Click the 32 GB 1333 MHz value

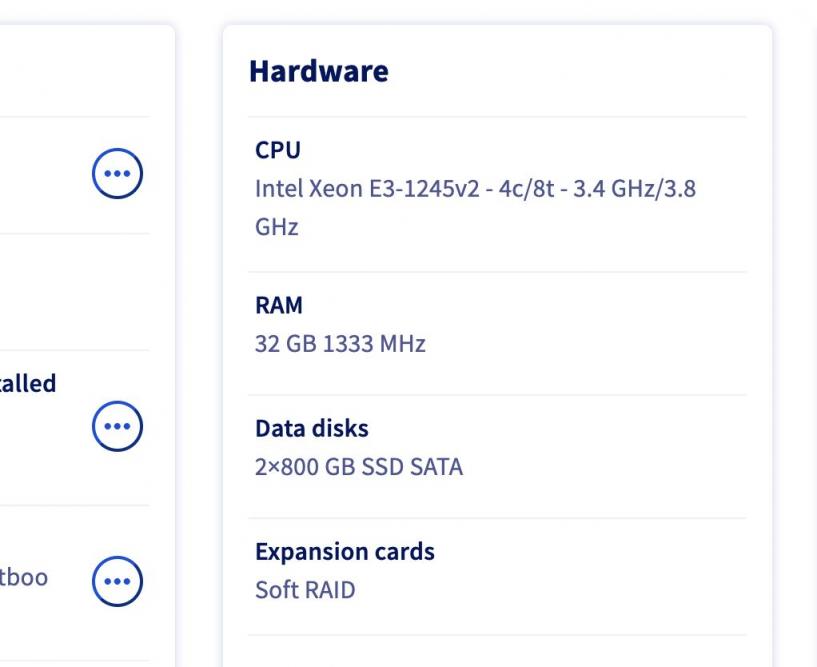point(340,344)
